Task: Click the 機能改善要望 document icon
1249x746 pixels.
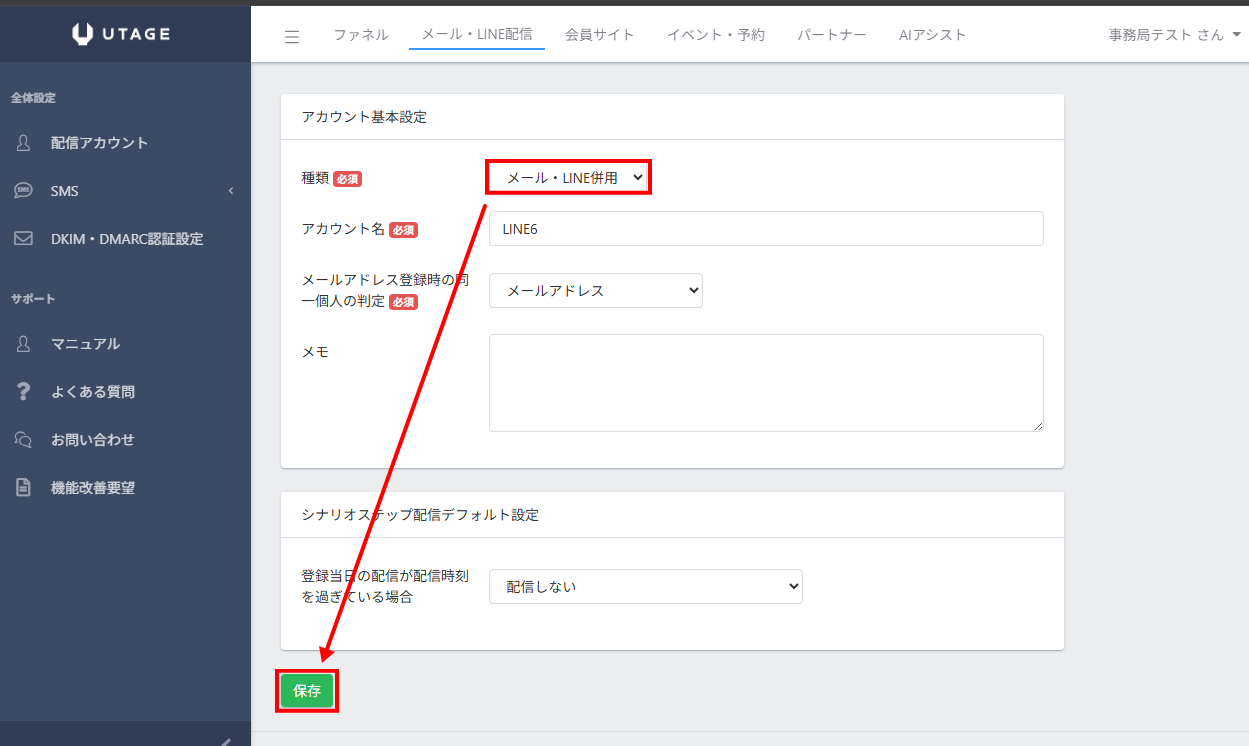Action: [24, 488]
